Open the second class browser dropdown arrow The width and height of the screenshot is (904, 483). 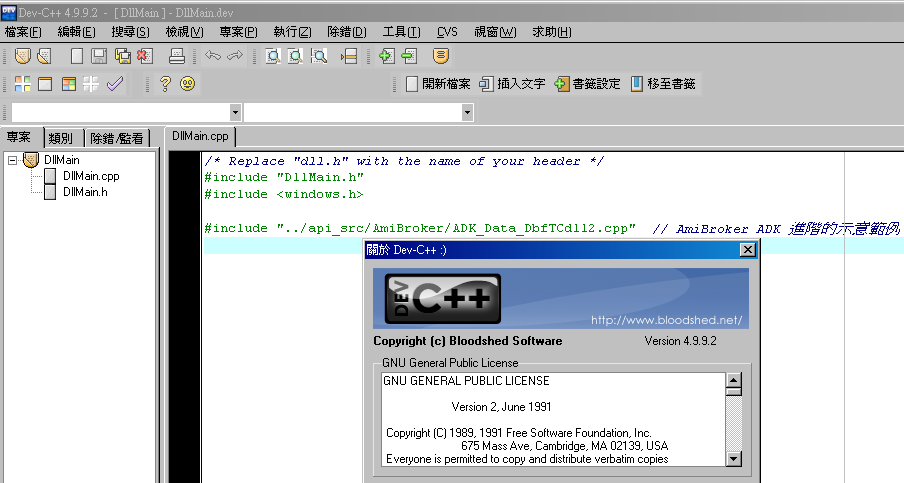pos(468,112)
